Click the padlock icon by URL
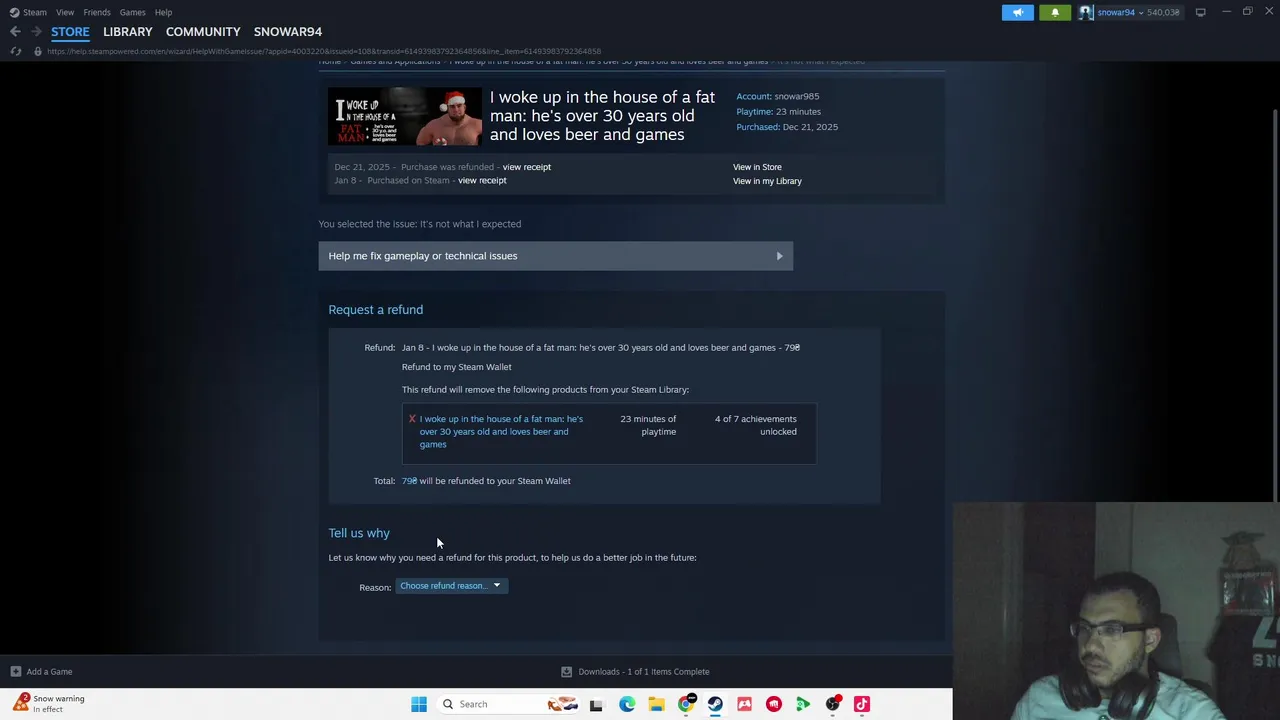 pos(38,51)
